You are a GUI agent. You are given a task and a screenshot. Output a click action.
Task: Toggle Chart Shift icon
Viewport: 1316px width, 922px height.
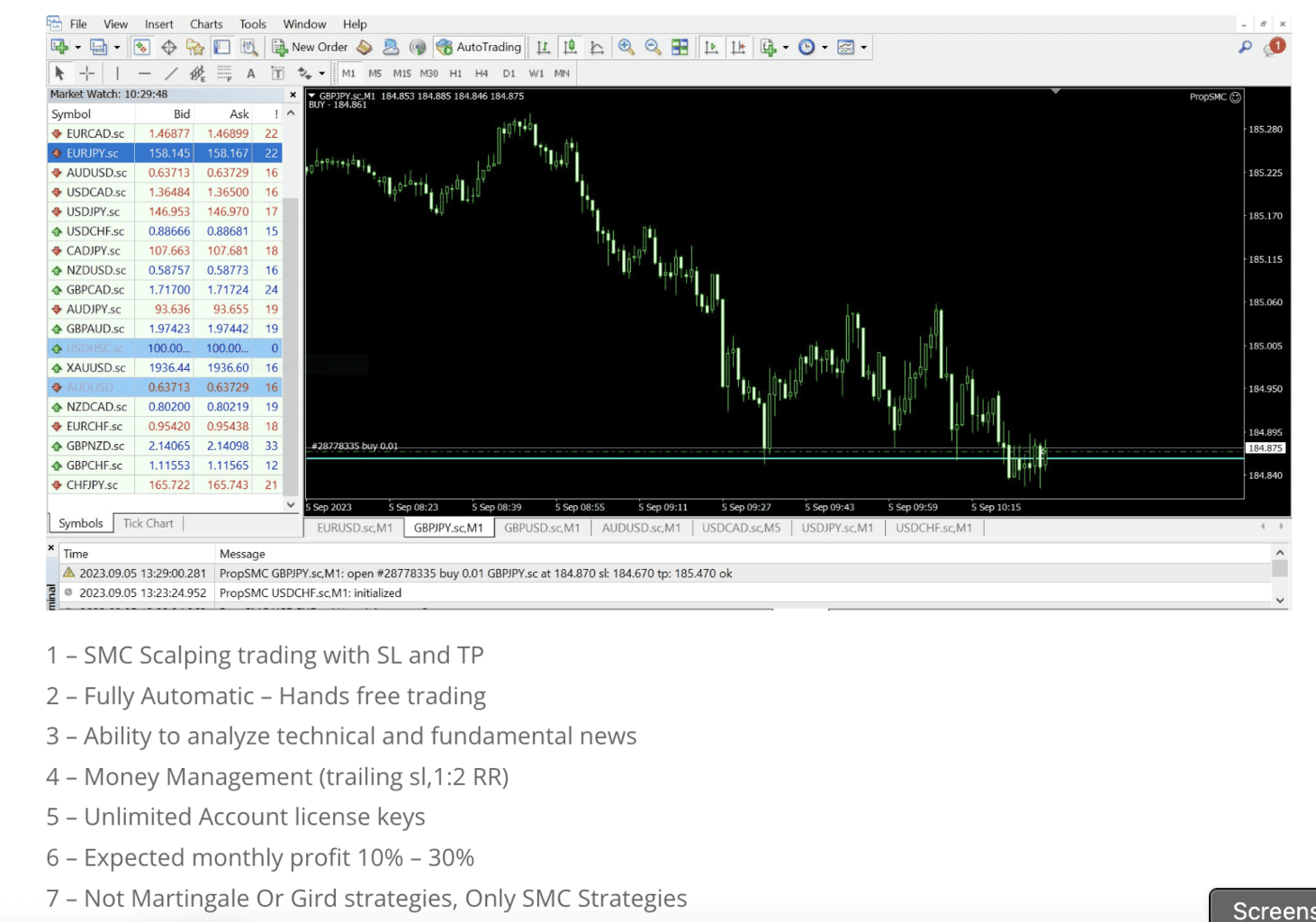click(738, 47)
